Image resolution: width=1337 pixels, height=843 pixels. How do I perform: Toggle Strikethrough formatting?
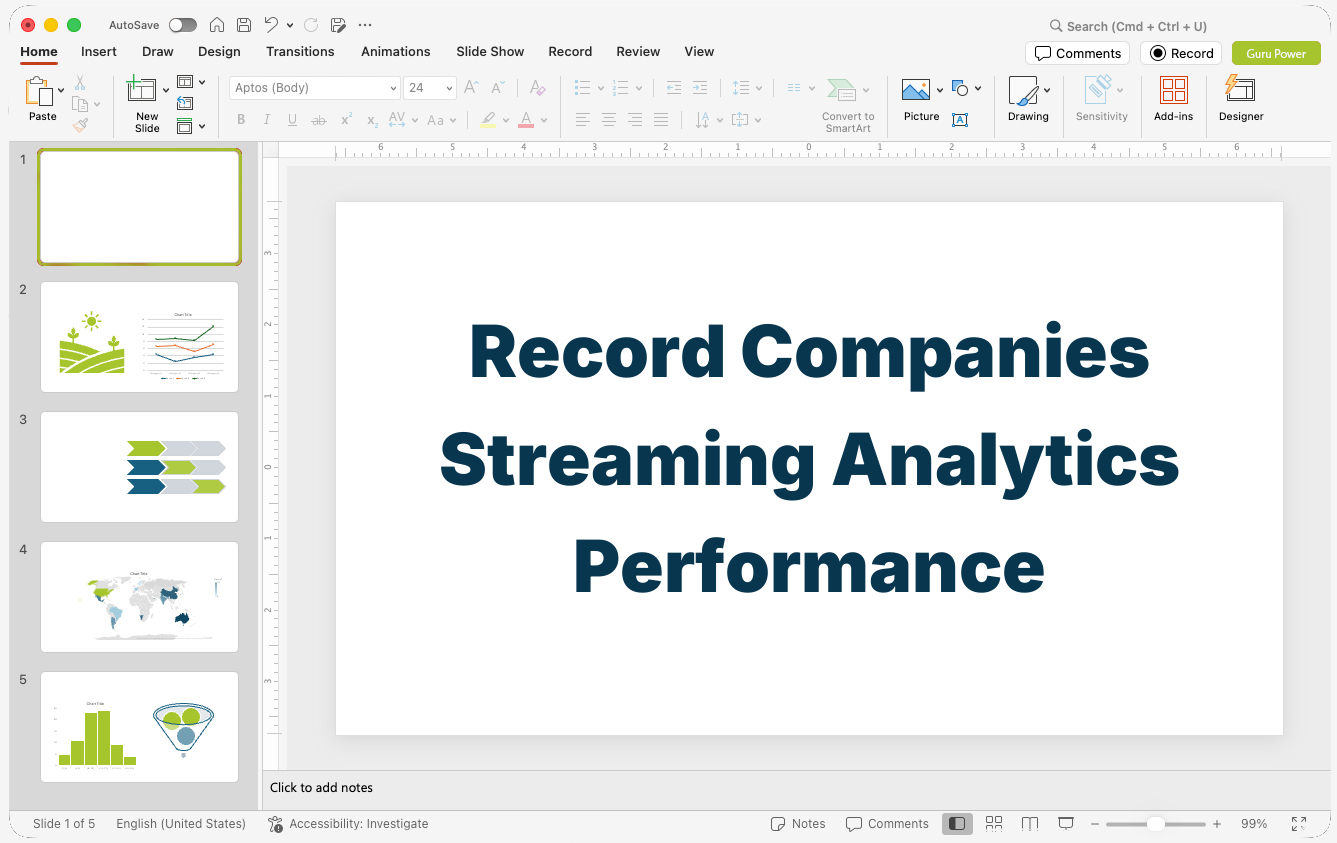coord(319,120)
